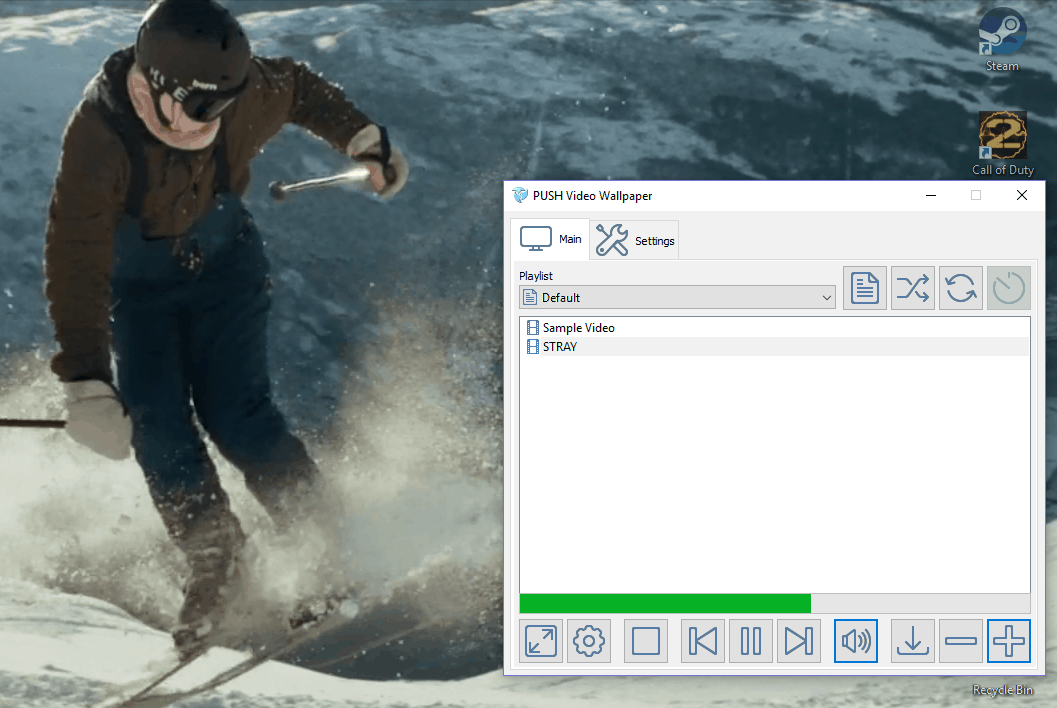Click the green playback progress bar
The width and height of the screenshot is (1057, 708).
click(x=665, y=603)
